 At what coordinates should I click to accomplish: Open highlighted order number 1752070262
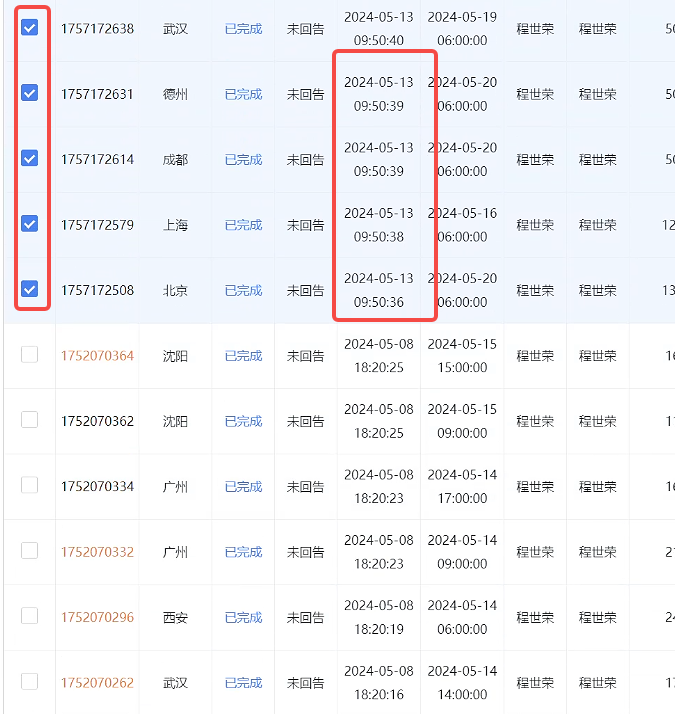pyautogui.click(x=97, y=683)
